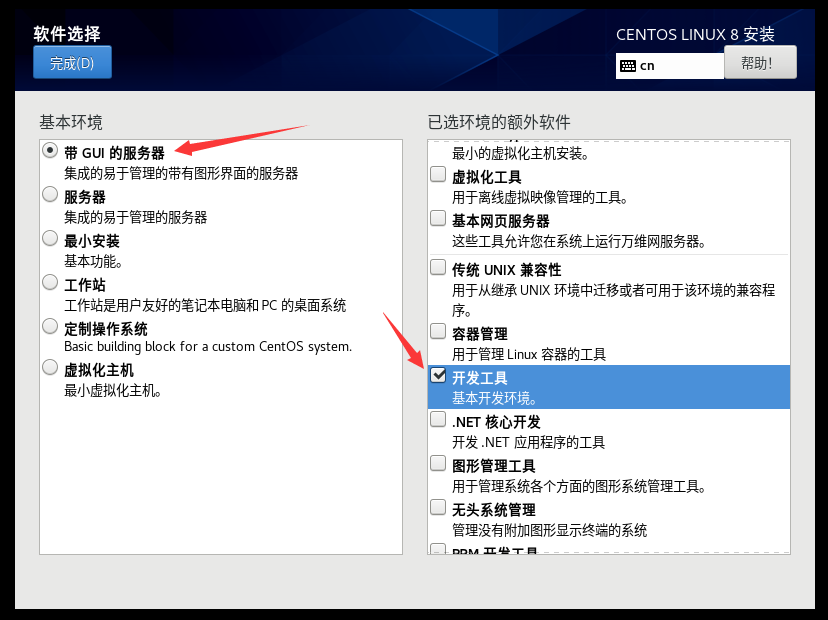The height and width of the screenshot is (620, 828).
Task: Click text 用于管理 Linux 容器的工具
Action: point(529,354)
